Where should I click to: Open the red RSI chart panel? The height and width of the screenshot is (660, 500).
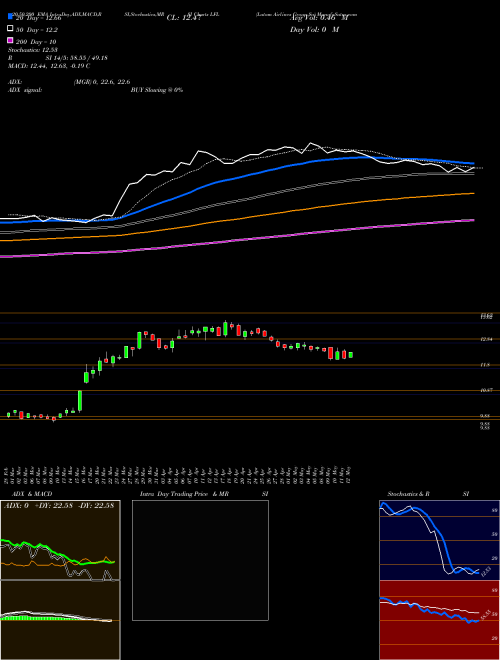pos(439,620)
